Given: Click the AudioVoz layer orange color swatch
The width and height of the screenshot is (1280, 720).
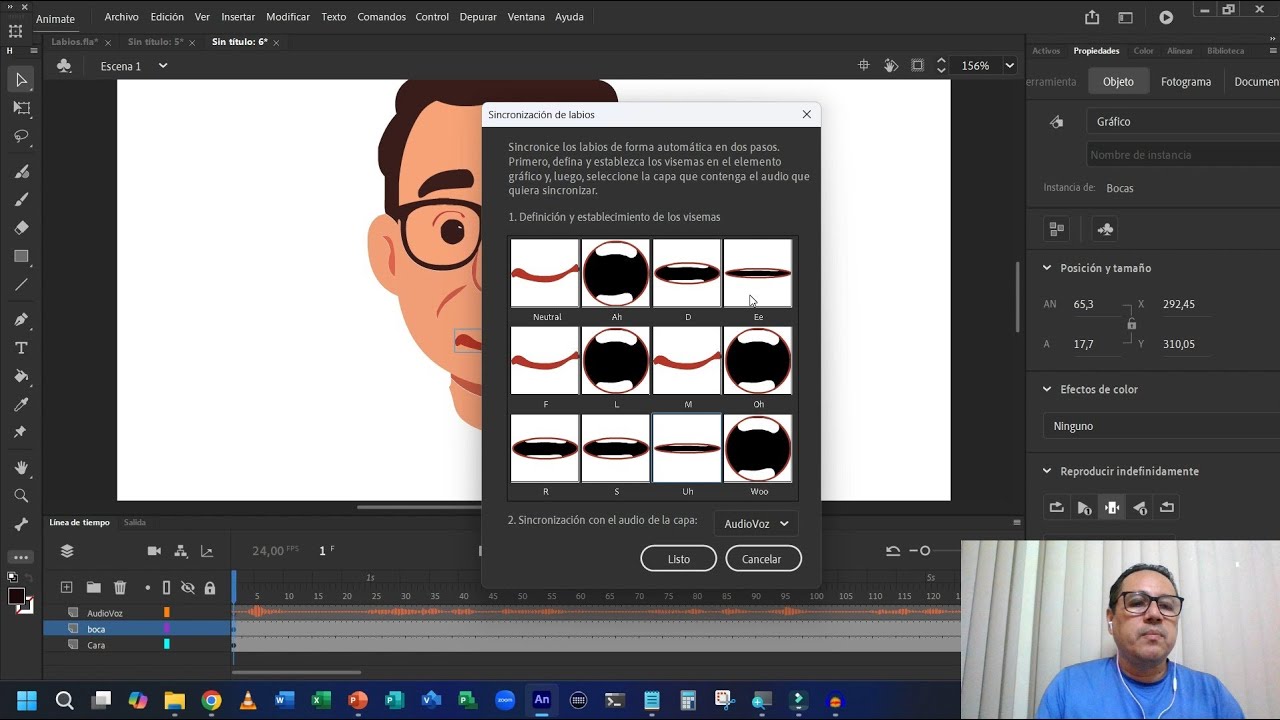Looking at the screenshot, I should pyautogui.click(x=167, y=613).
